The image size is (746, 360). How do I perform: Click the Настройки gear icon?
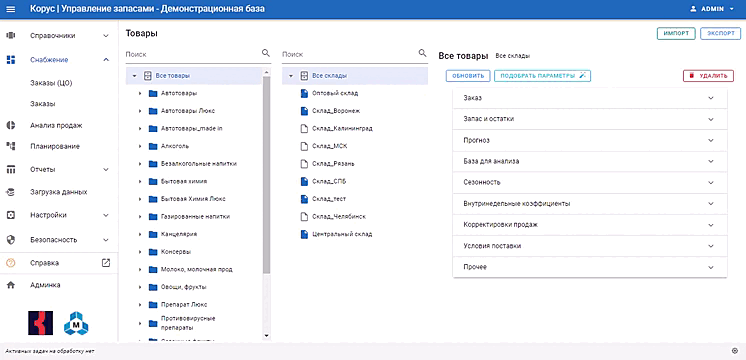(x=10, y=215)
